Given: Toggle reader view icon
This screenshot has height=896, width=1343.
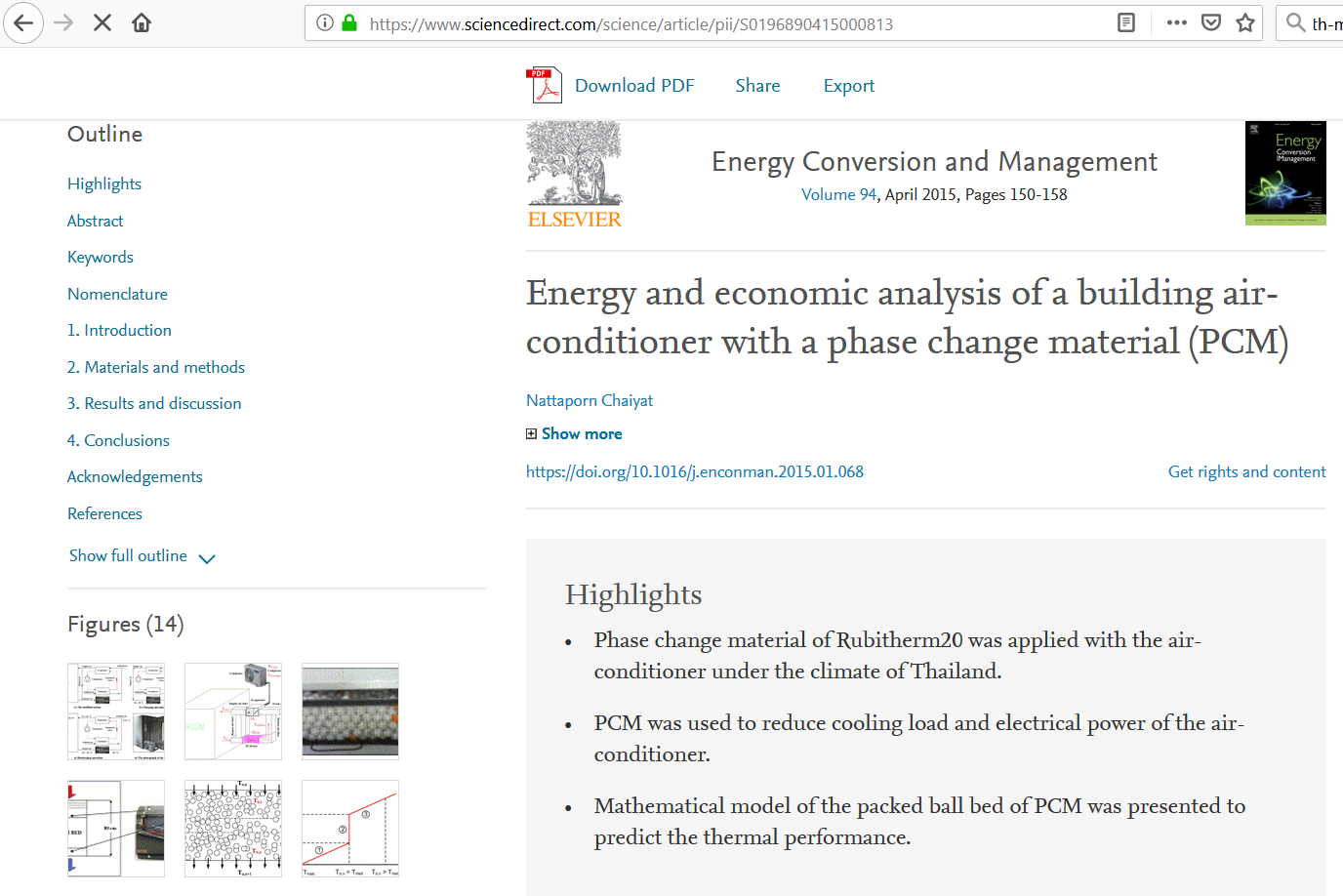Looking at the screenshot, I should pyautogui.click(x=1126, y=22).
